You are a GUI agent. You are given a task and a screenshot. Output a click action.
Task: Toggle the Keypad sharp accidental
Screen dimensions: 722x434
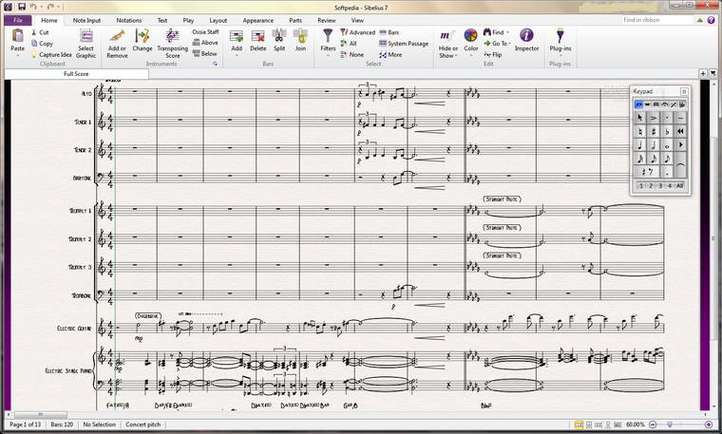pos(653,132)
